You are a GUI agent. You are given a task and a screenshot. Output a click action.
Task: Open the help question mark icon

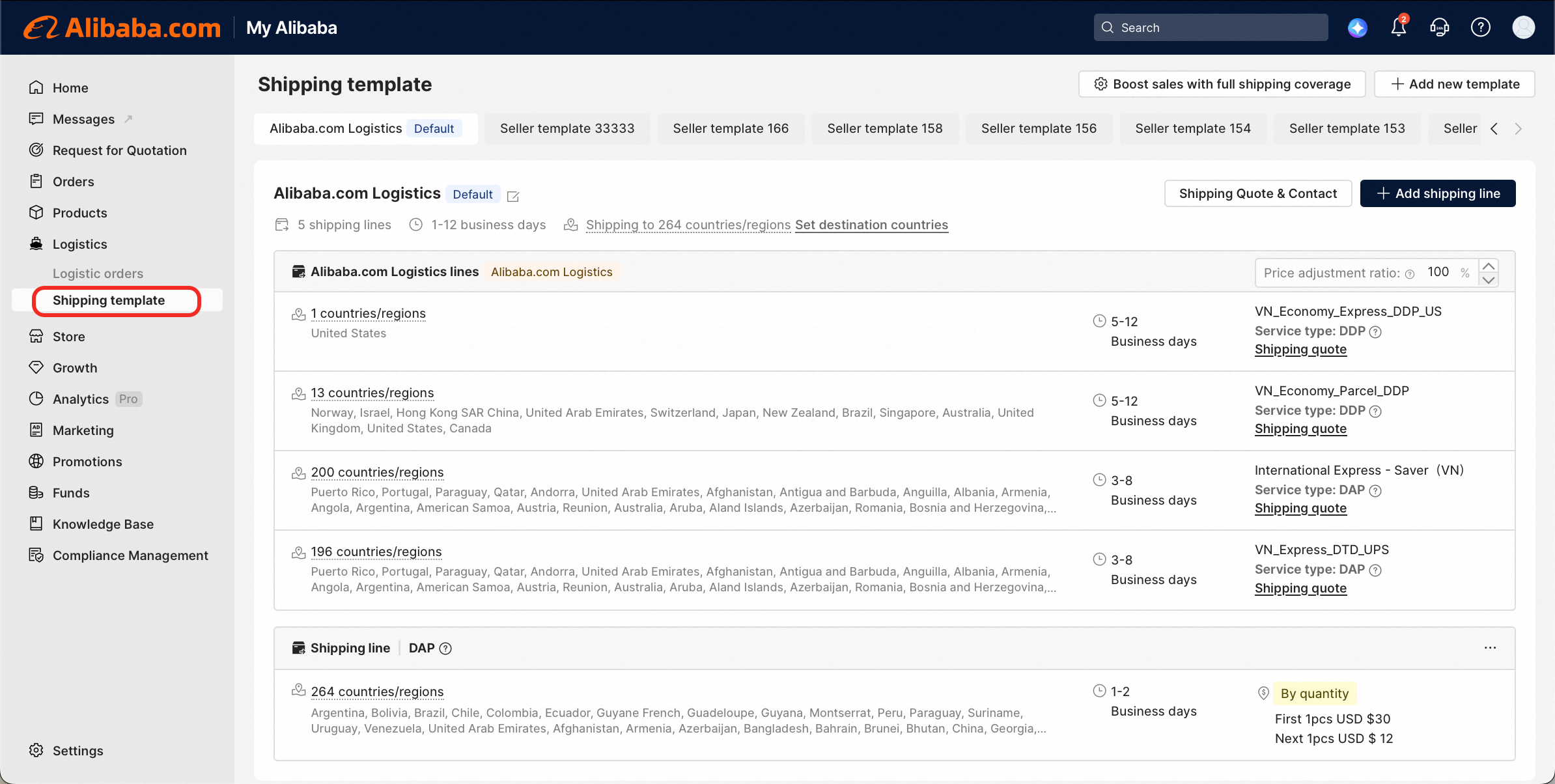pos(1481,27)
